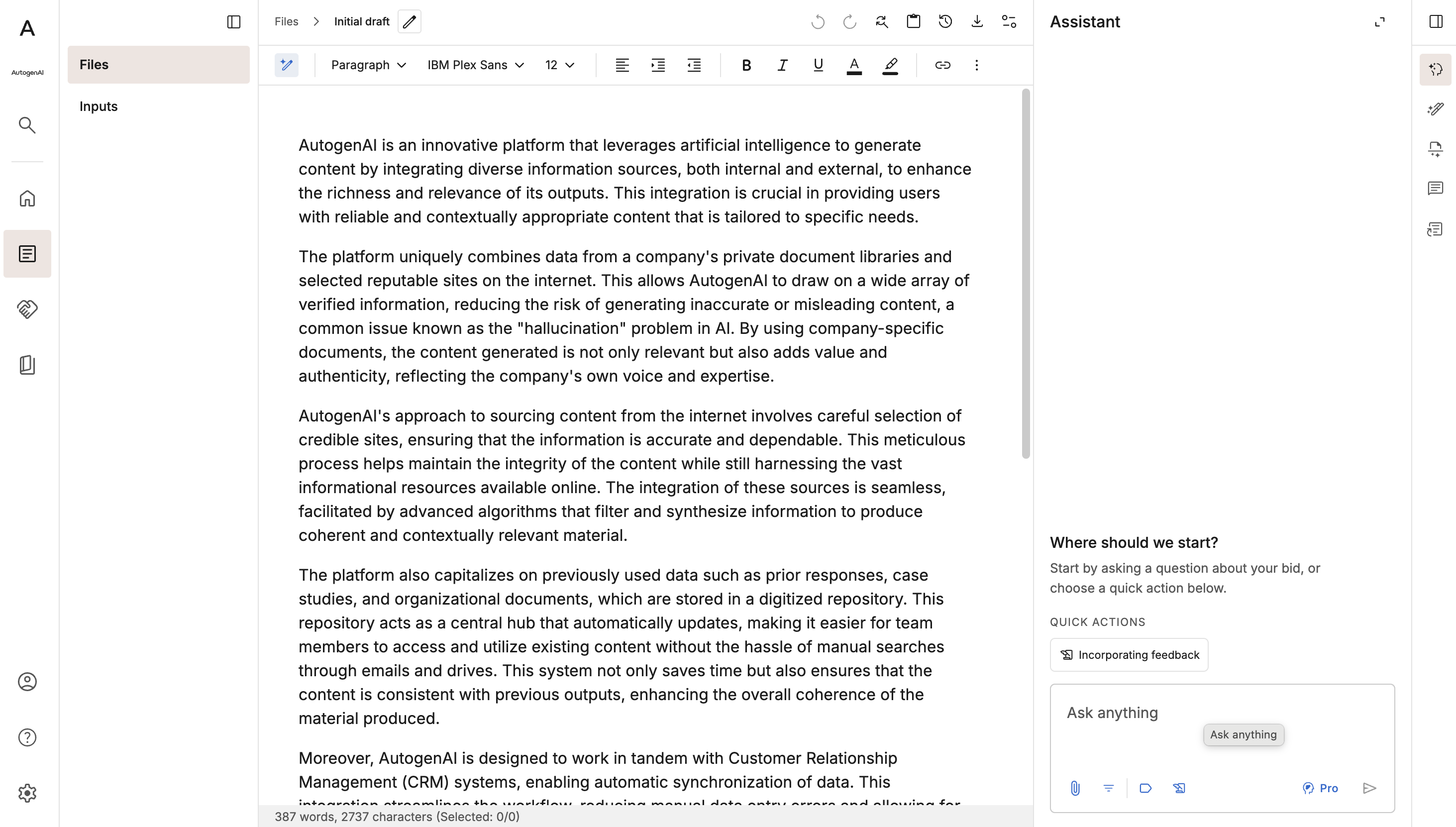The height and width of the screenshot is (827, 1456).
Task: Decrease paragraph indent
Action: point(694,65)
